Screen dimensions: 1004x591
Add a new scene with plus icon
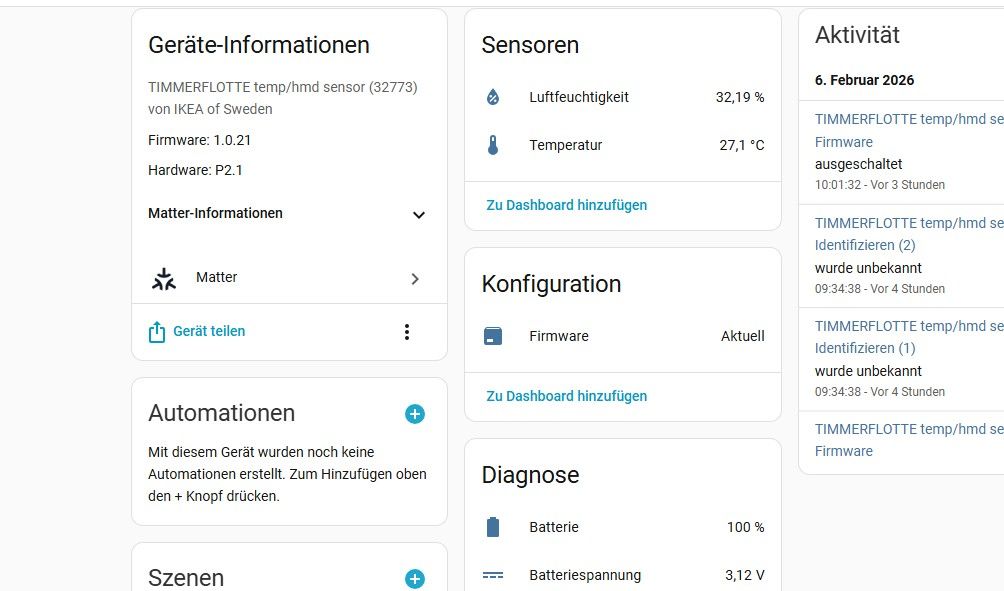[x=414, y=579]
